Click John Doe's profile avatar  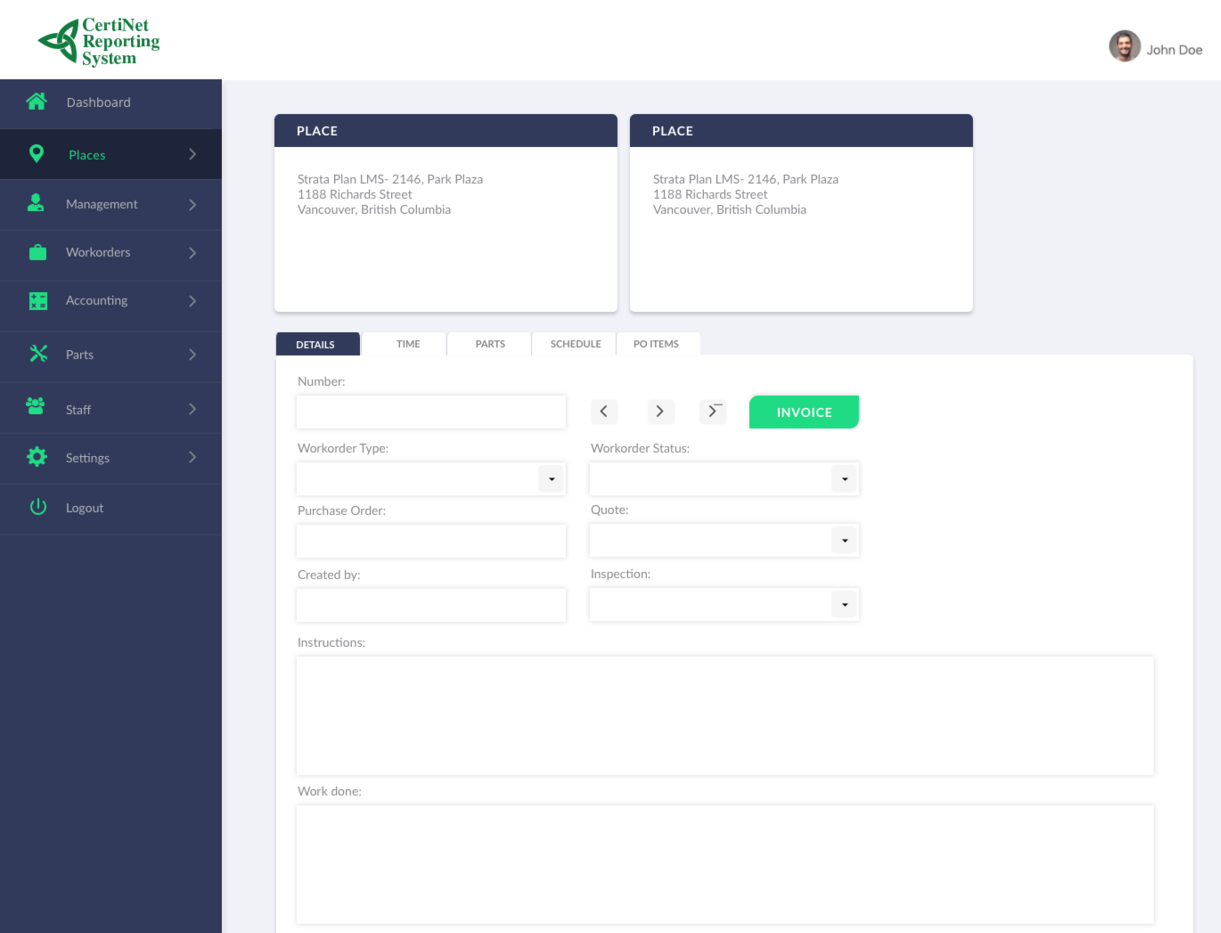1124,46
